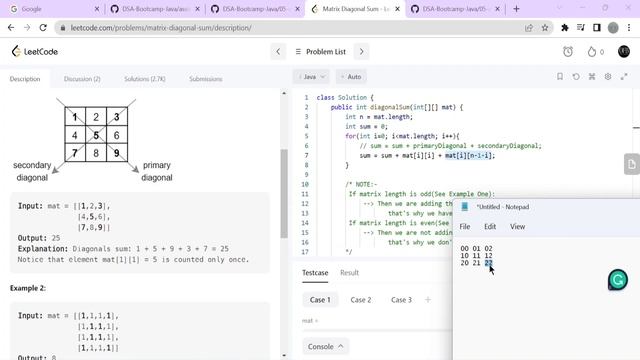
Task: Open the editor settings gear
Action: [x=608, y=76]
